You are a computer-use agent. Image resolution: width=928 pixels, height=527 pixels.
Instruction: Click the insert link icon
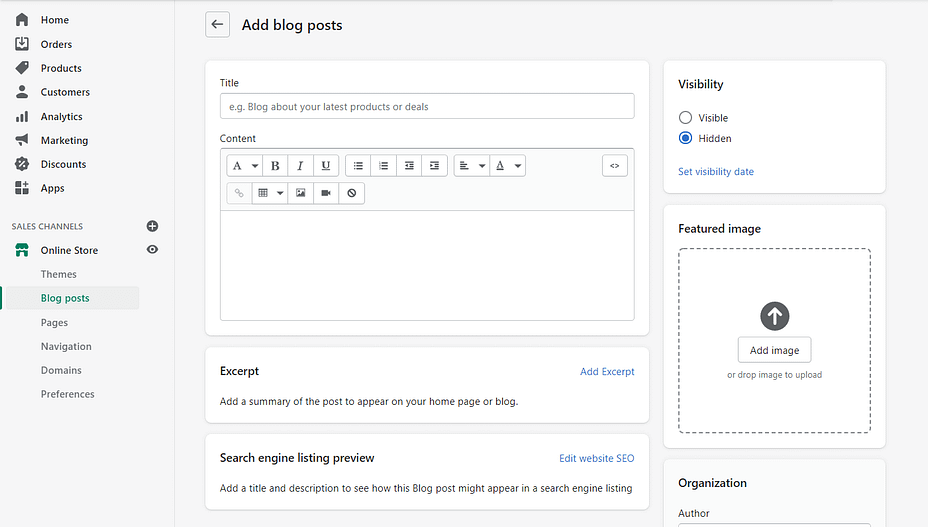point(239,193)
